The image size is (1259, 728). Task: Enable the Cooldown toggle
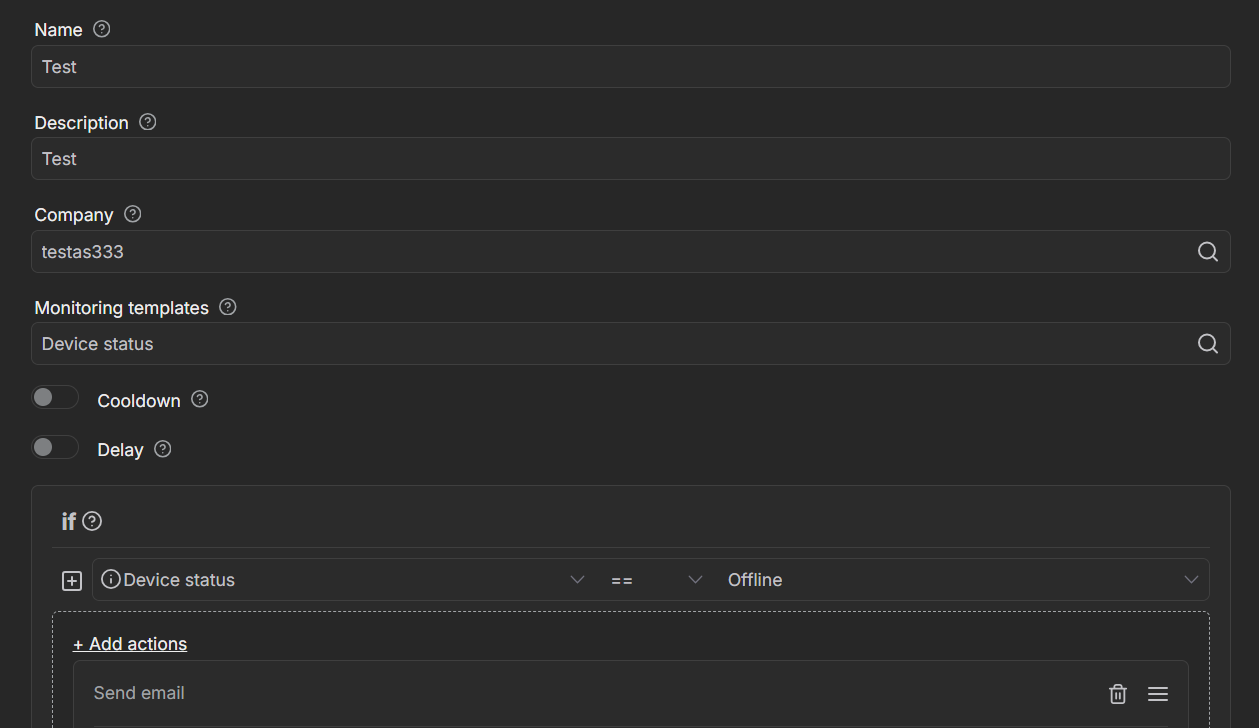click(x=55, y=398)
